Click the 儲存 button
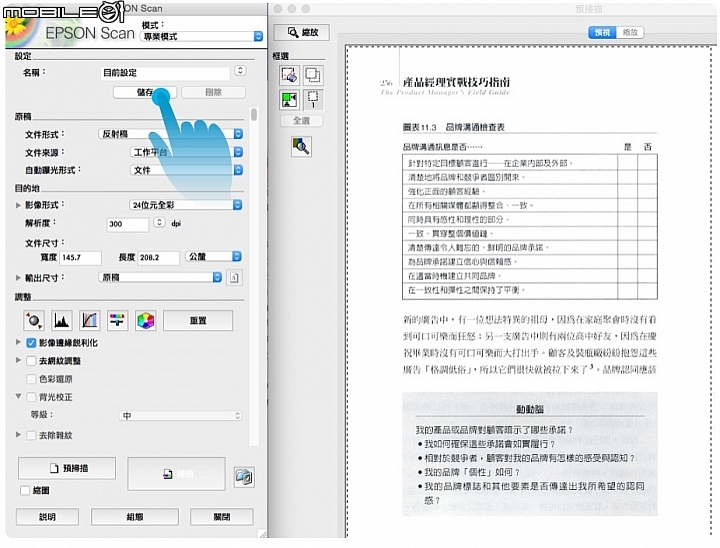The image size is (720, 548). click(x=145, y=92)
